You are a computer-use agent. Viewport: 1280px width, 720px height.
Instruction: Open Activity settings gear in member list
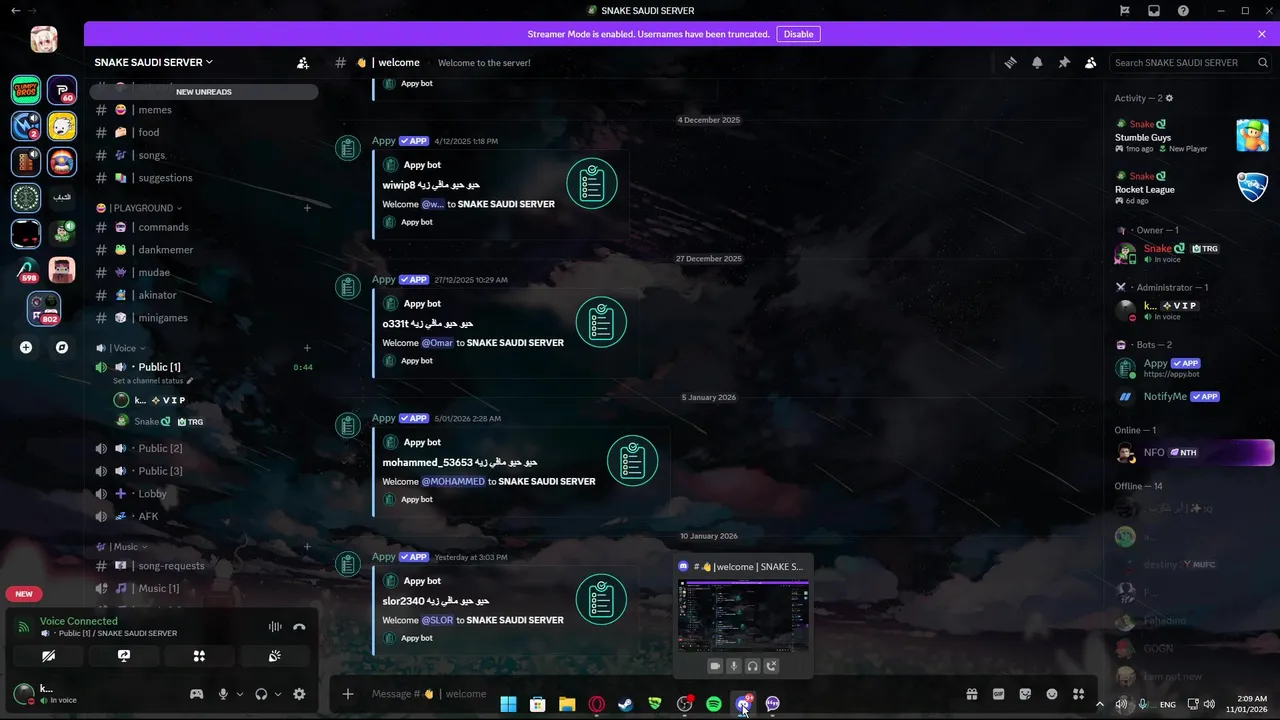tap(1169, 98)
